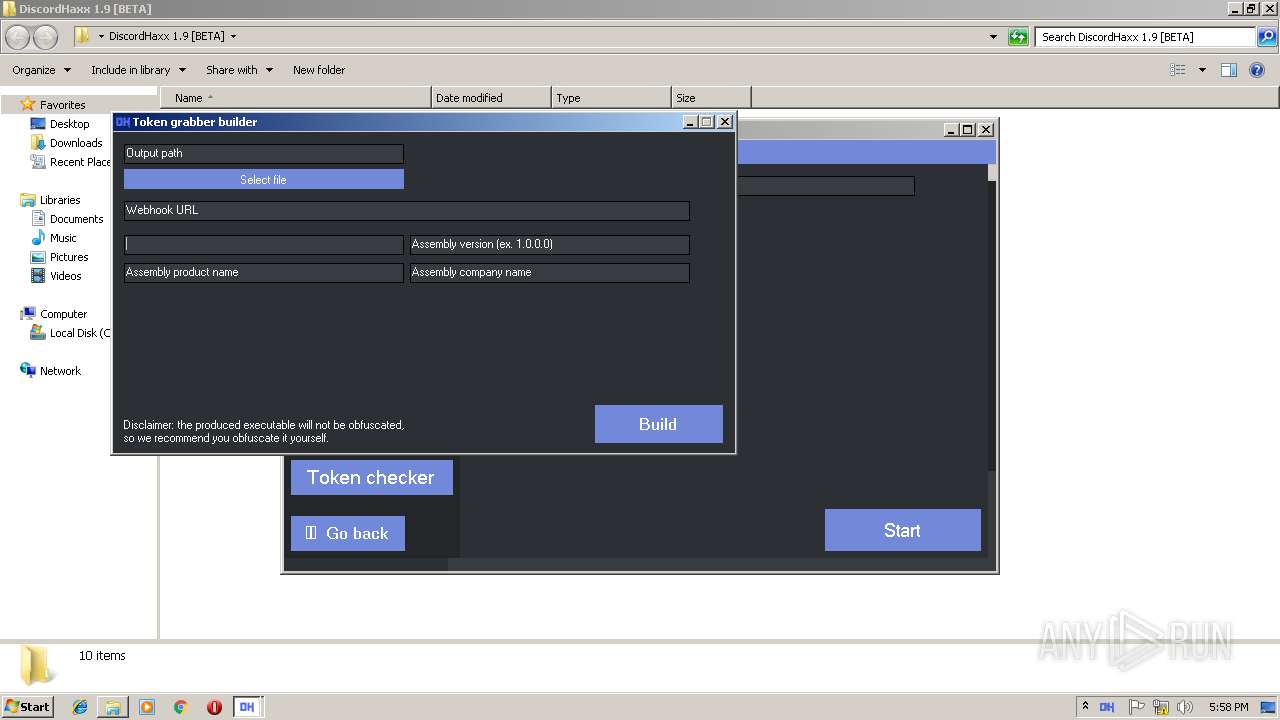Open Windows Explorer taskbar icon

(x=113, y=707)
